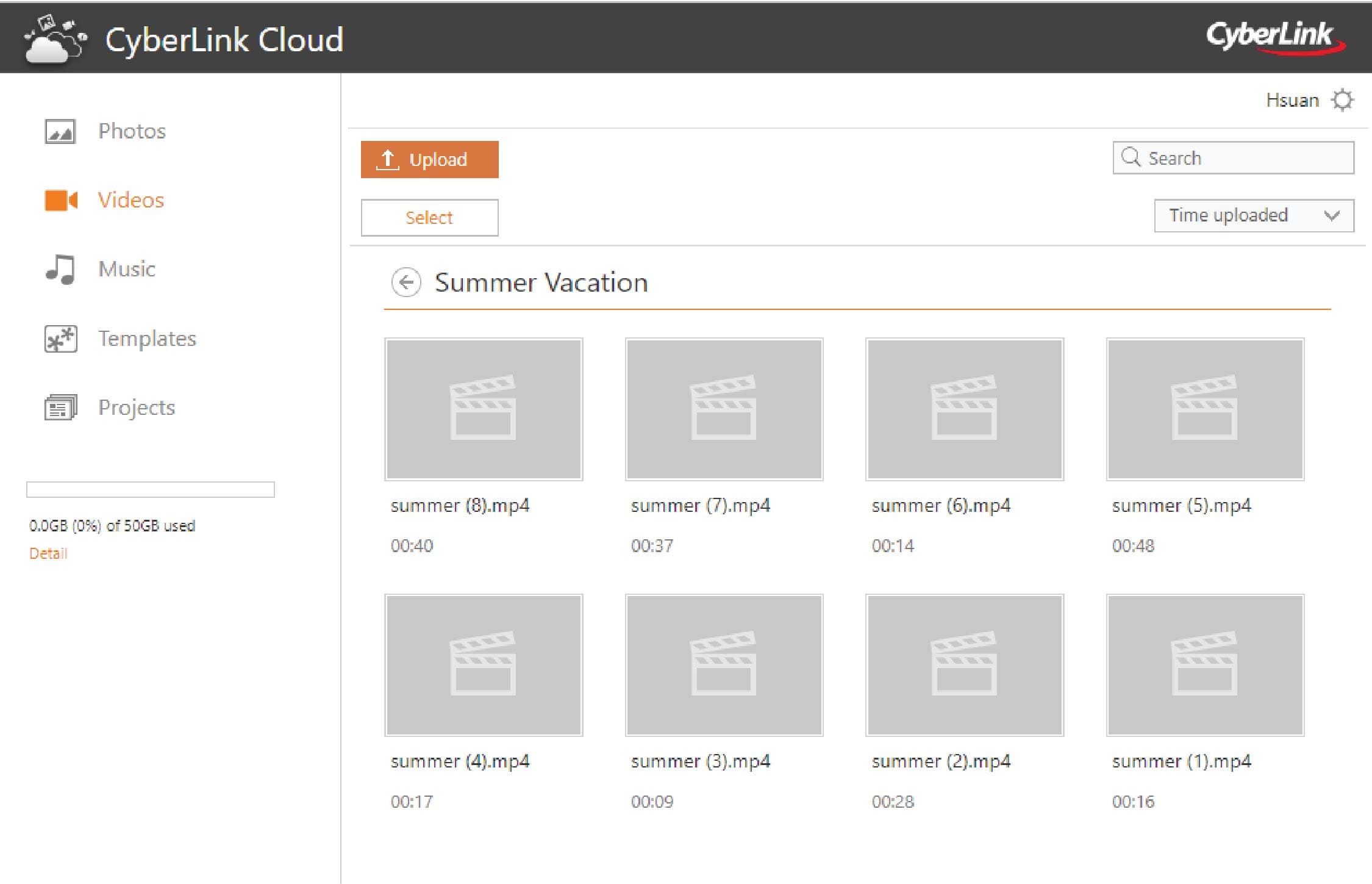1372x884 pixels.
Task: Open the Music menu label
Action: (x=127, y=269)
